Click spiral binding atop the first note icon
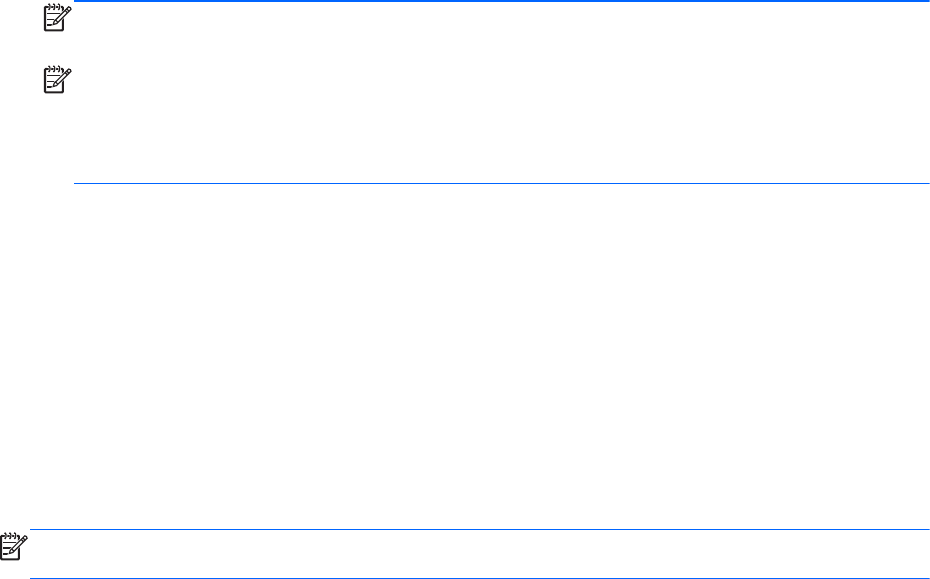Viewport: 930px width, 579px height. [x=53, y=7]
